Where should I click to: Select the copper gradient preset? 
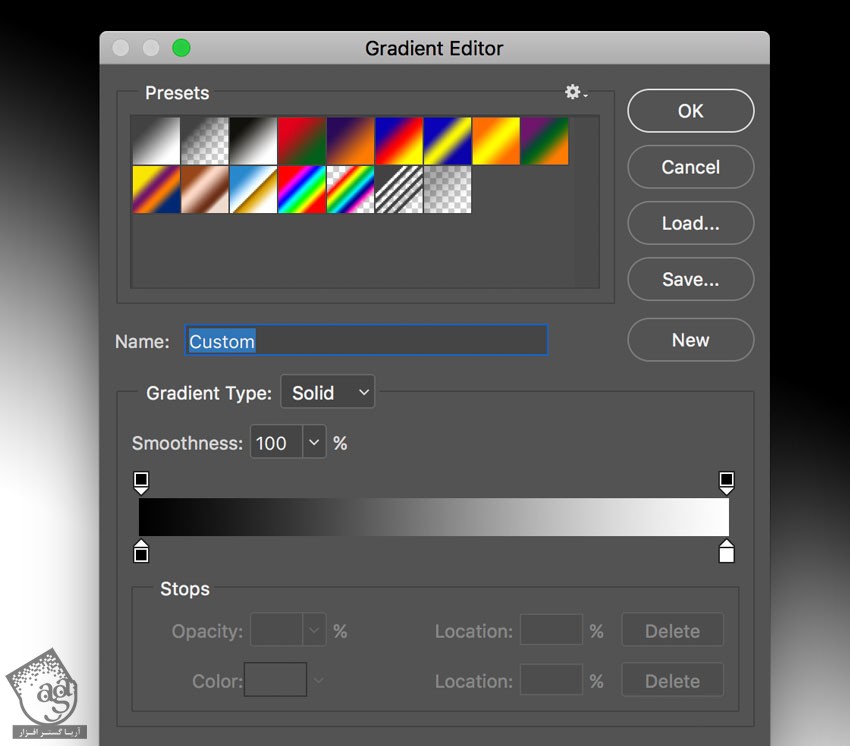pyautogui.click(x=205, y=189)
